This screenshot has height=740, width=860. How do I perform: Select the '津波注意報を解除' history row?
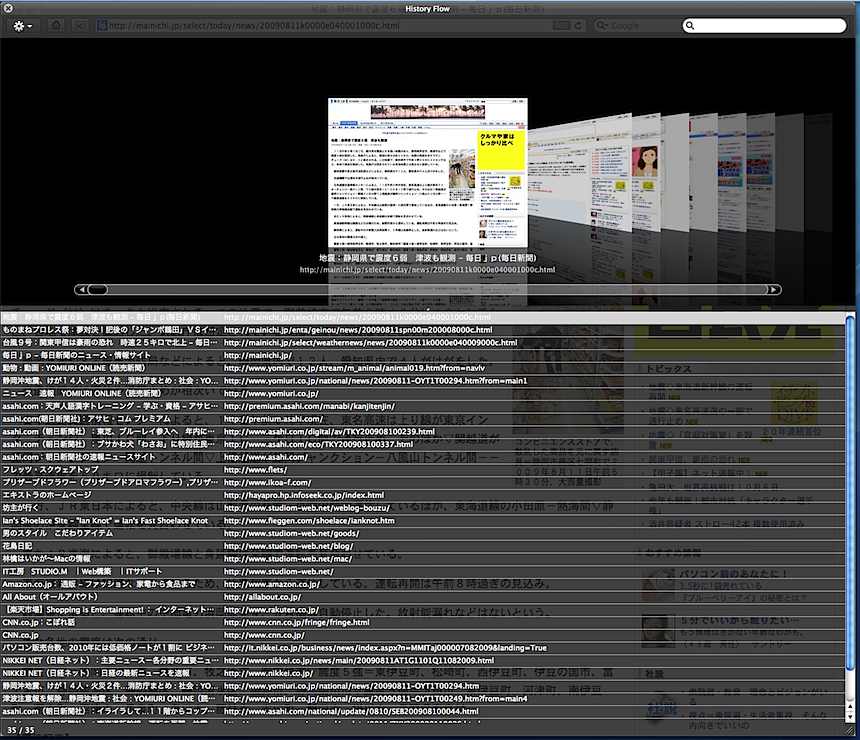(x=422, y=698)
